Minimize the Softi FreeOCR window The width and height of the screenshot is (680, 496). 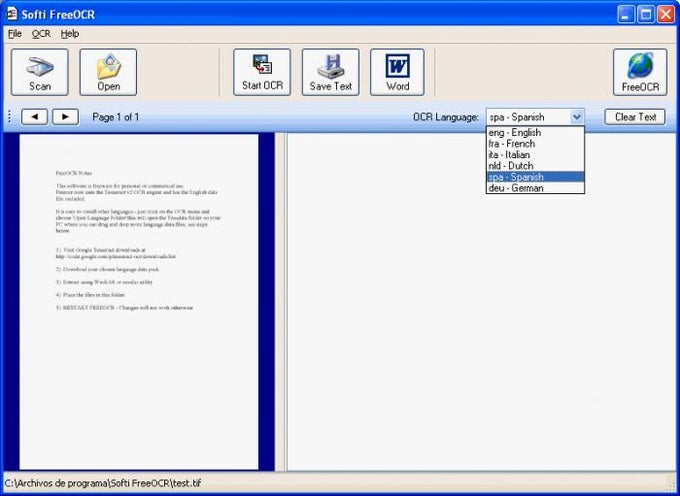tap(626, 14)
